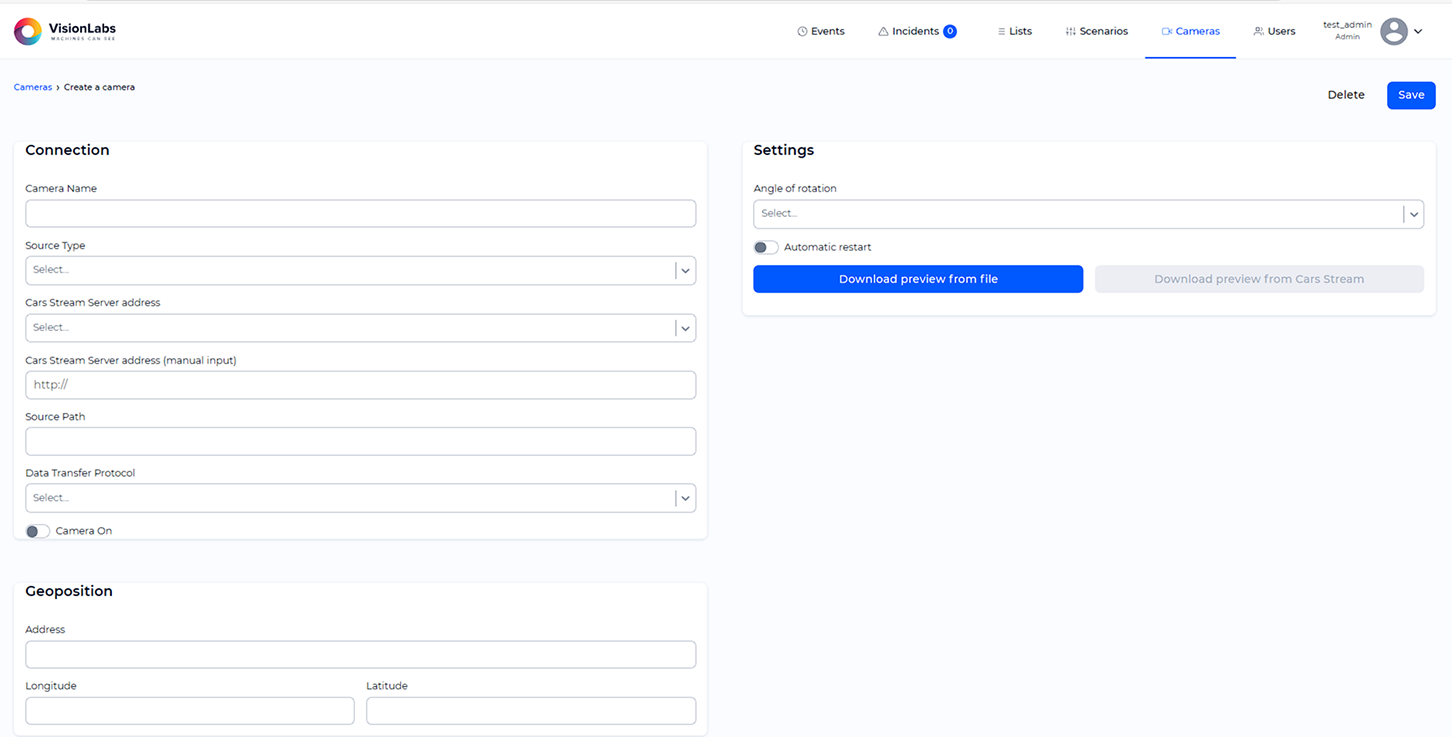
Task: Click the Cameras icon in the navigation bar
Action: [1165, 31]
